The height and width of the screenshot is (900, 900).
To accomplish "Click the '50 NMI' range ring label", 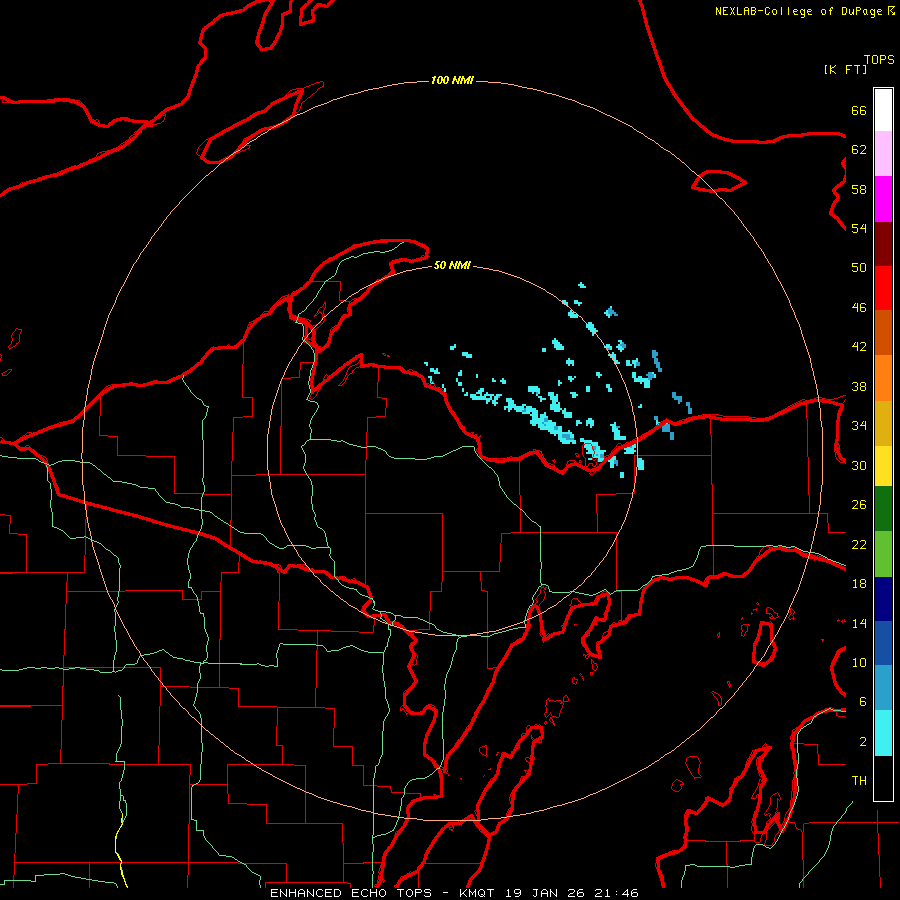I will click(452, 265).
